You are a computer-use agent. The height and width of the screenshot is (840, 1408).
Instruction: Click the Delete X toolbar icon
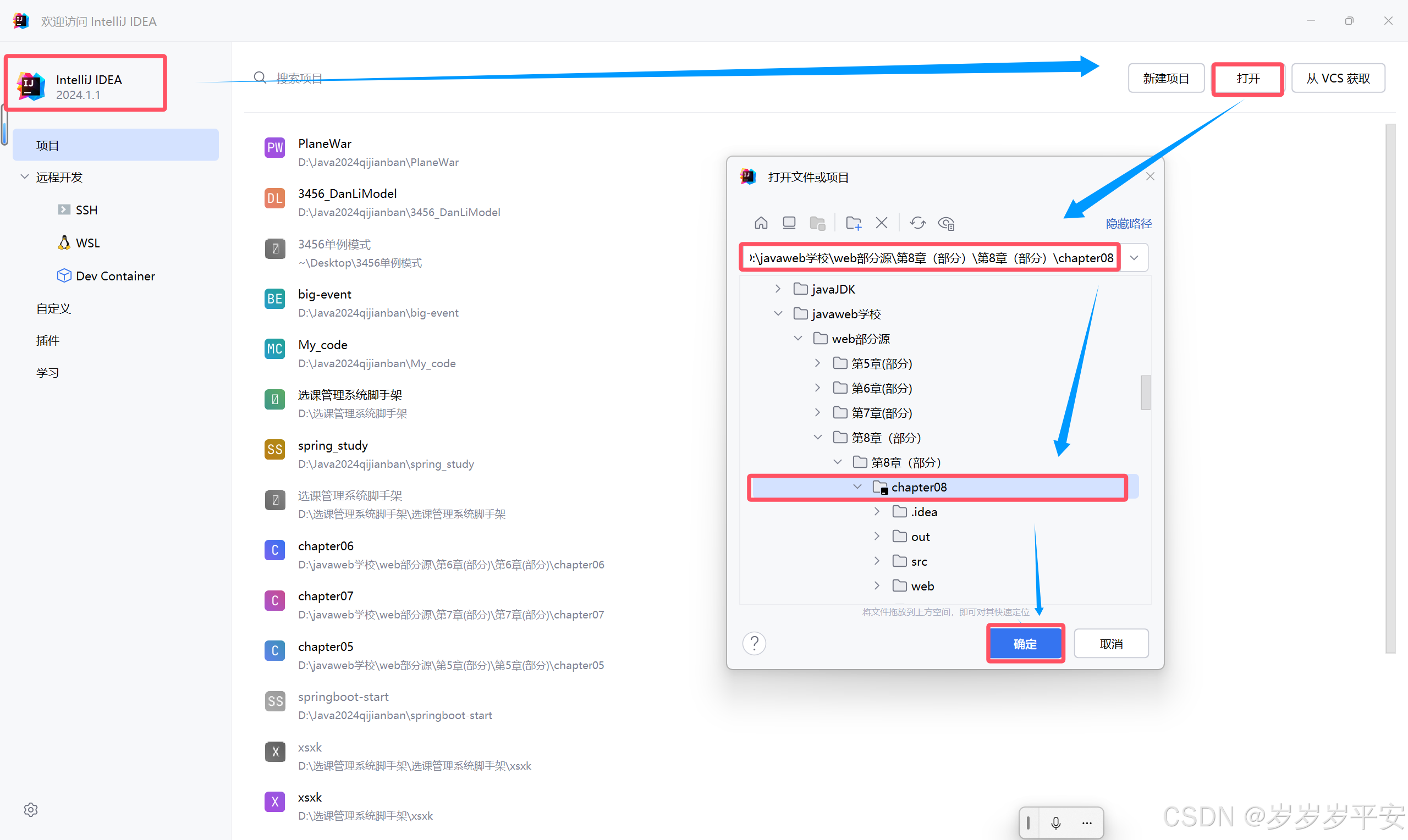(882, 223)
